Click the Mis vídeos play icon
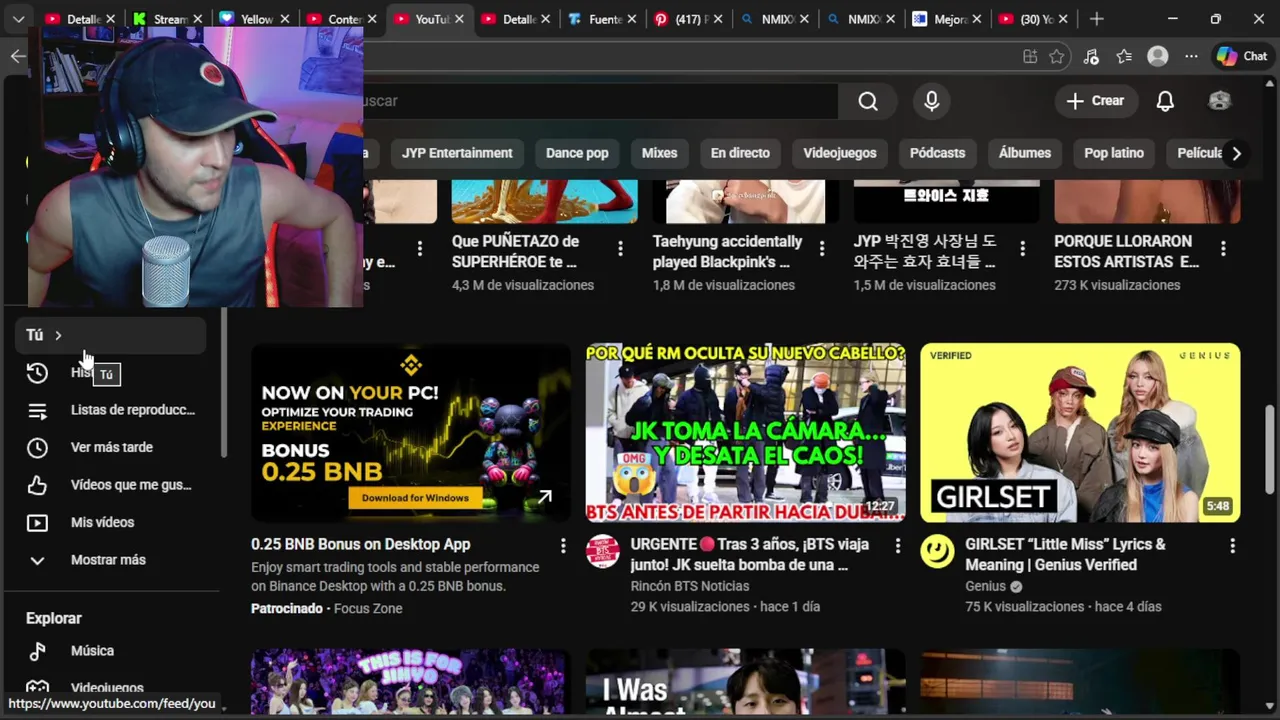The image size is (1280, 720). tap(37, 522)
